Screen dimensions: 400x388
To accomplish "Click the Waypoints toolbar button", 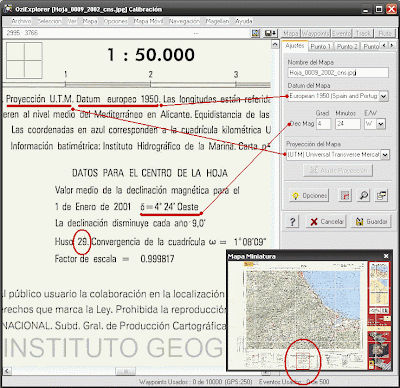I will pos(316,33).
